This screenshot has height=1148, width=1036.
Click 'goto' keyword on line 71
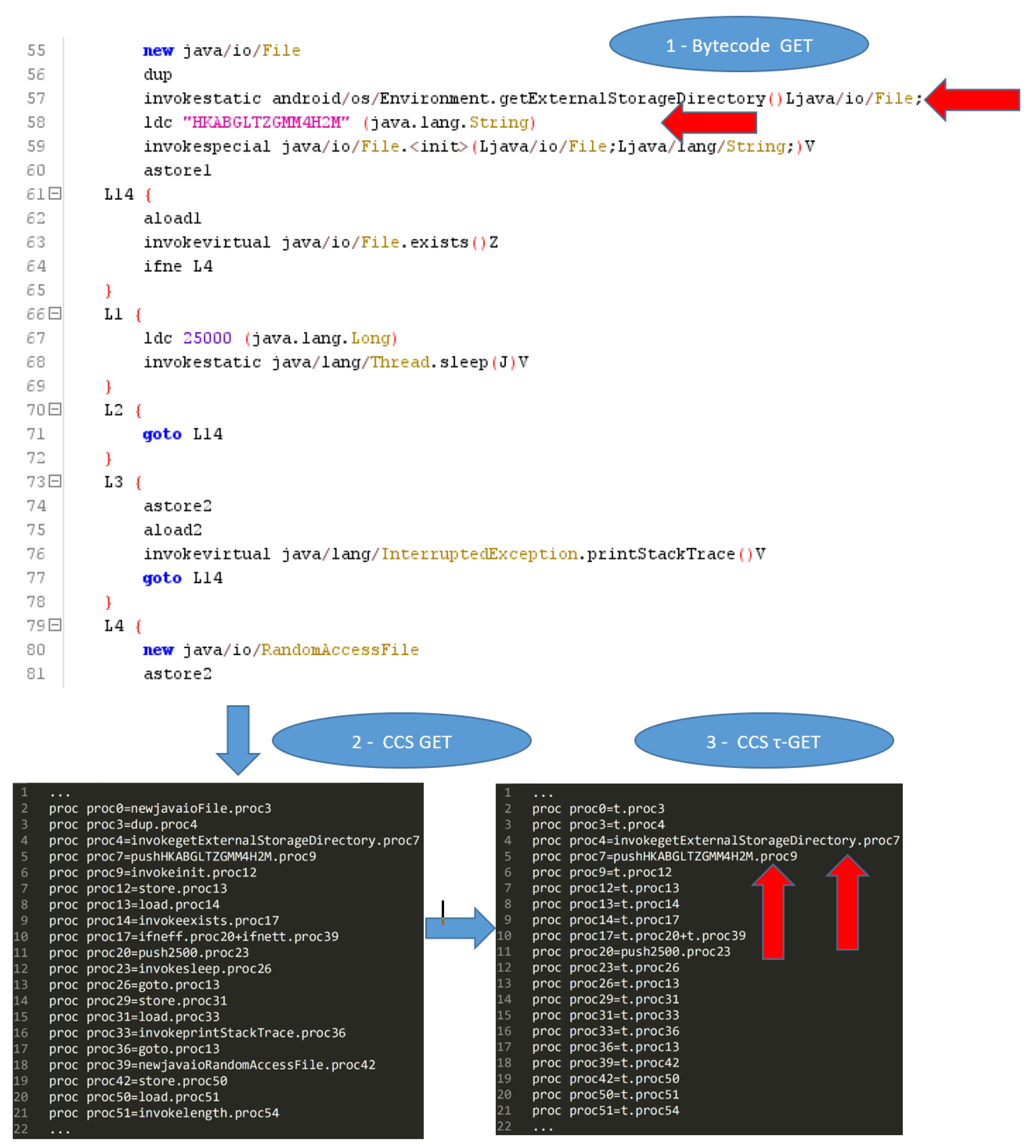click(162, 434)
